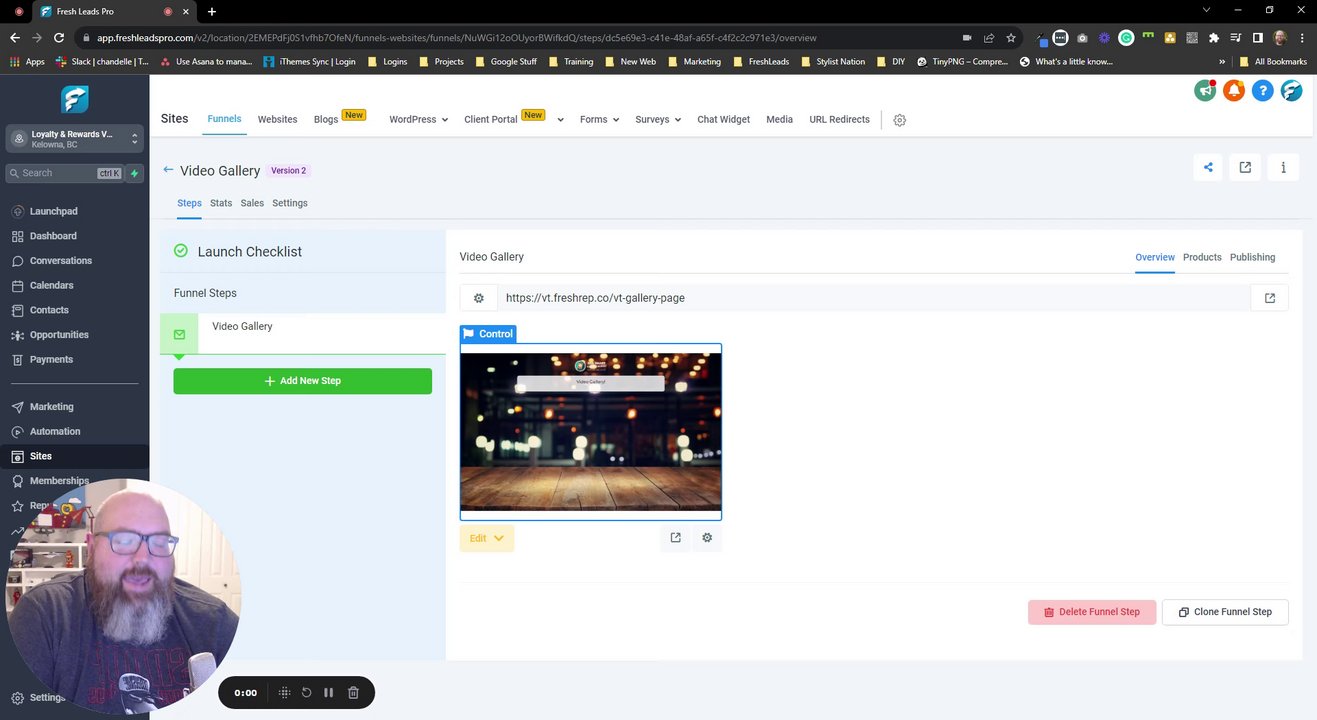The height and width of the screenshot is (720, 1317).
Task: Click the Grammarly extension icon
Action: [1126, 38]
